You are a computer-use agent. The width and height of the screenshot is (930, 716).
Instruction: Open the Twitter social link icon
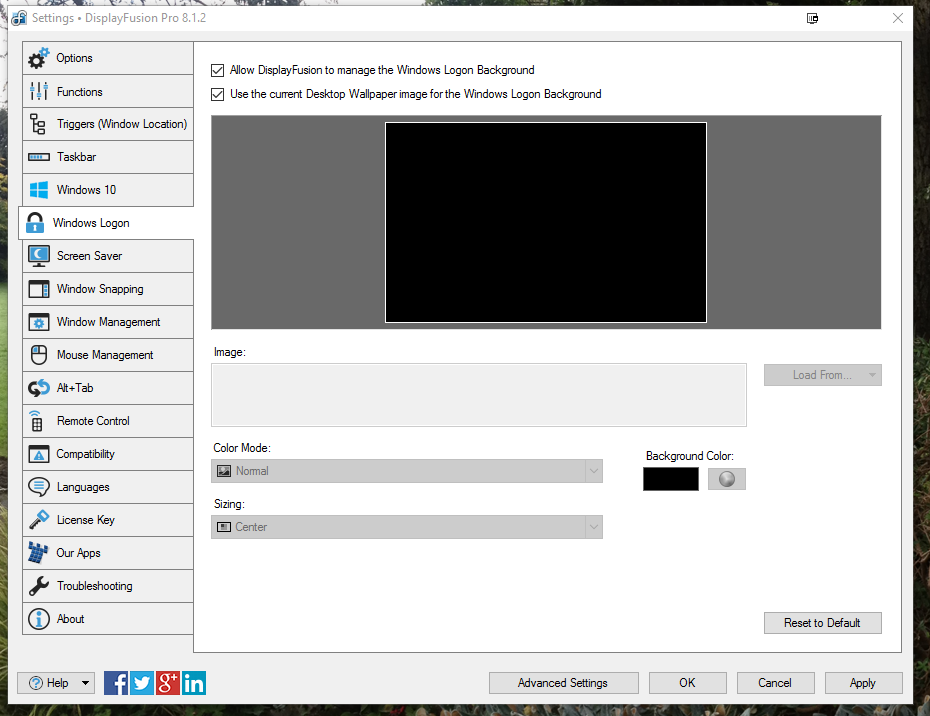[142, 683]
